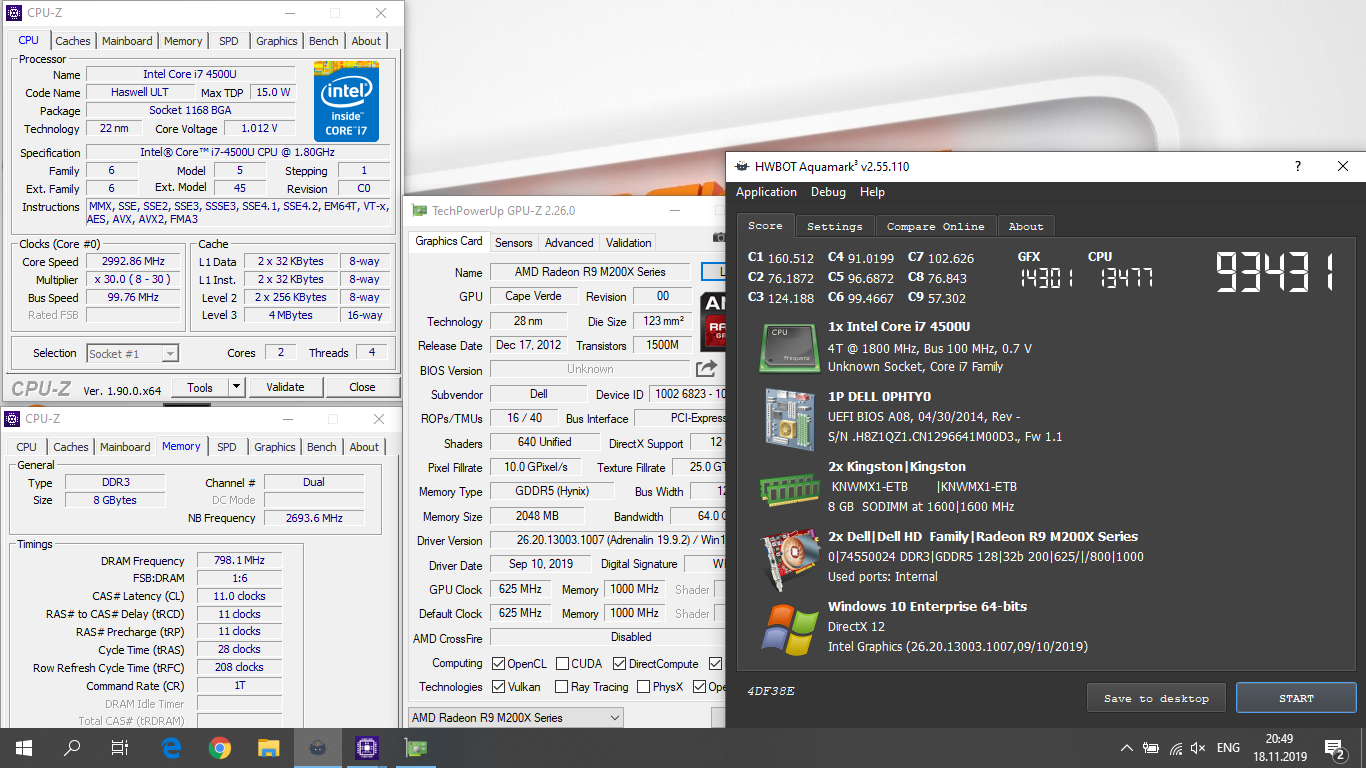Show hidden system tray icons
1366x768 pixels.
[1127, 747]
